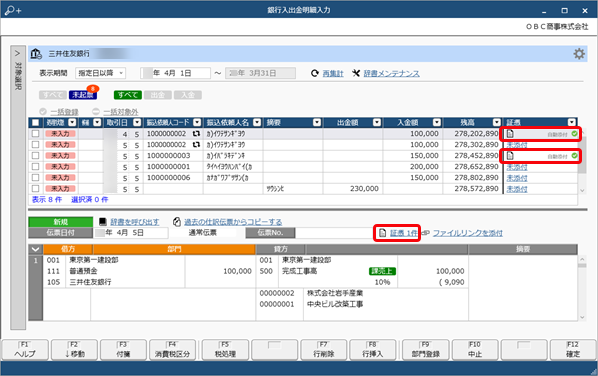The width and height of the screenshot is (598, 376).
Task: Click the sync icon in first 1000000002 row
Action: (x=196, y=134)
